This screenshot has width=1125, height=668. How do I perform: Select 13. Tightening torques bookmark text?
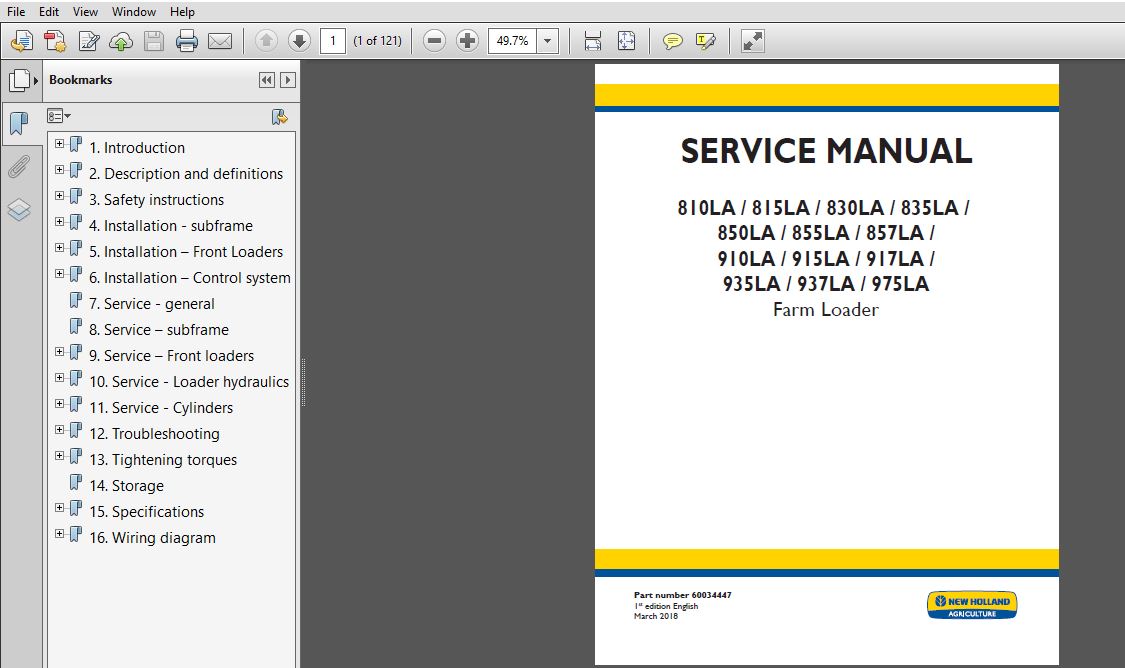(x=163, y=460)
